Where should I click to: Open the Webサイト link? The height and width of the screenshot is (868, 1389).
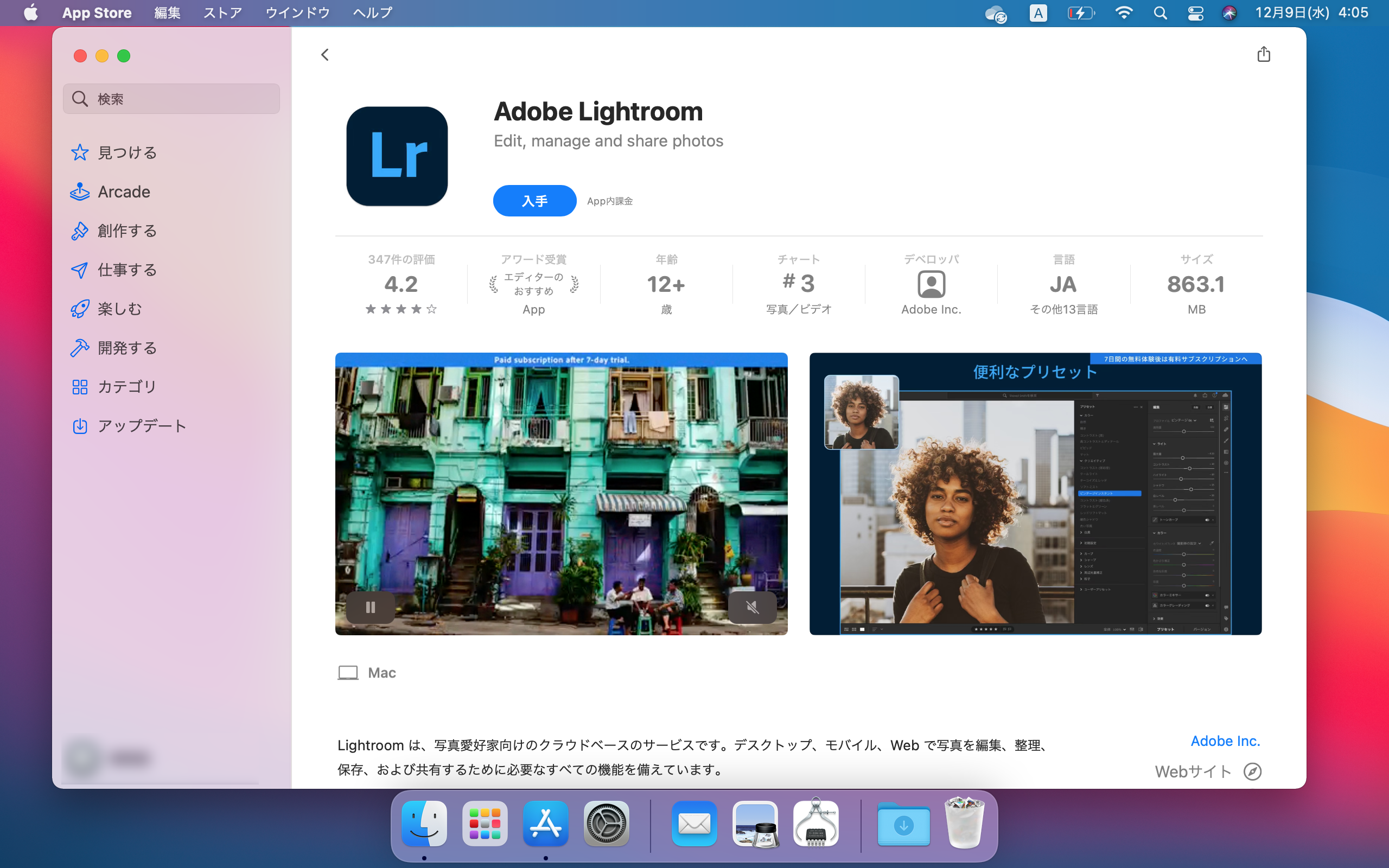click(x=1192, y=771)
